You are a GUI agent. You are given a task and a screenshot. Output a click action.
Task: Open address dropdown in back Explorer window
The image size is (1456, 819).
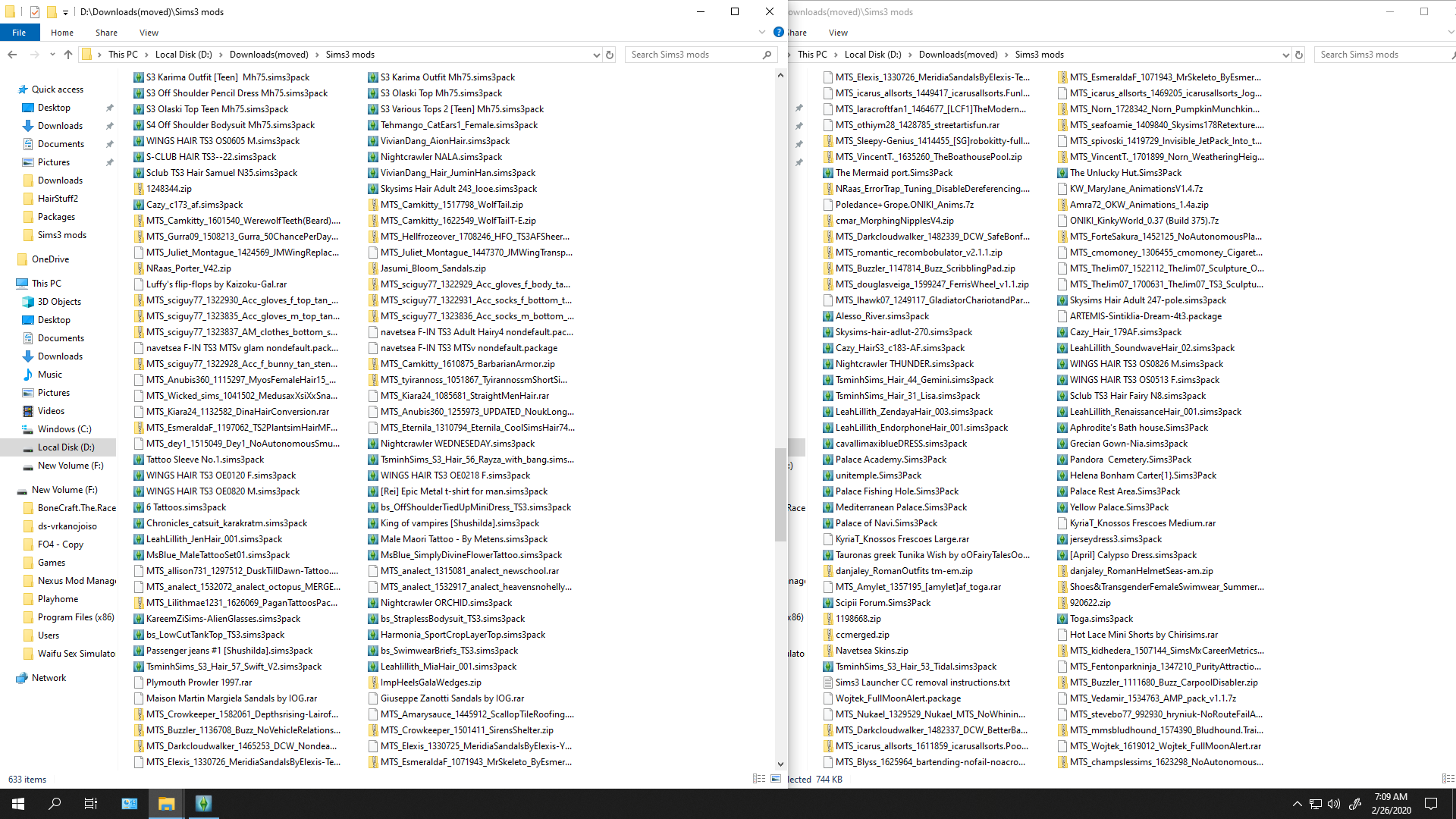(1285, 55)
